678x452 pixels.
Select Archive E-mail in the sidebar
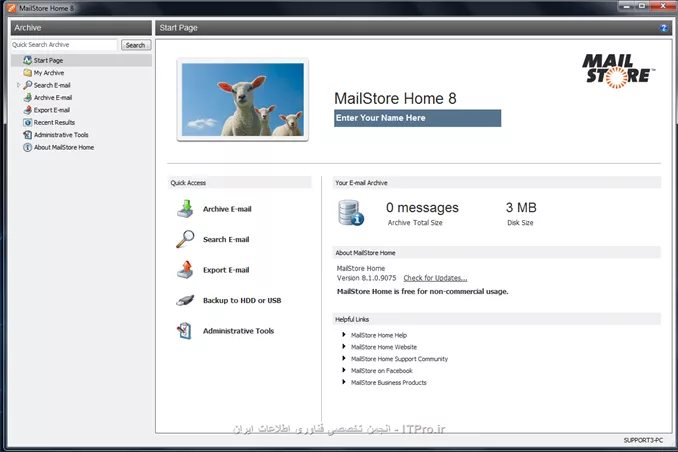coord(53,98)
